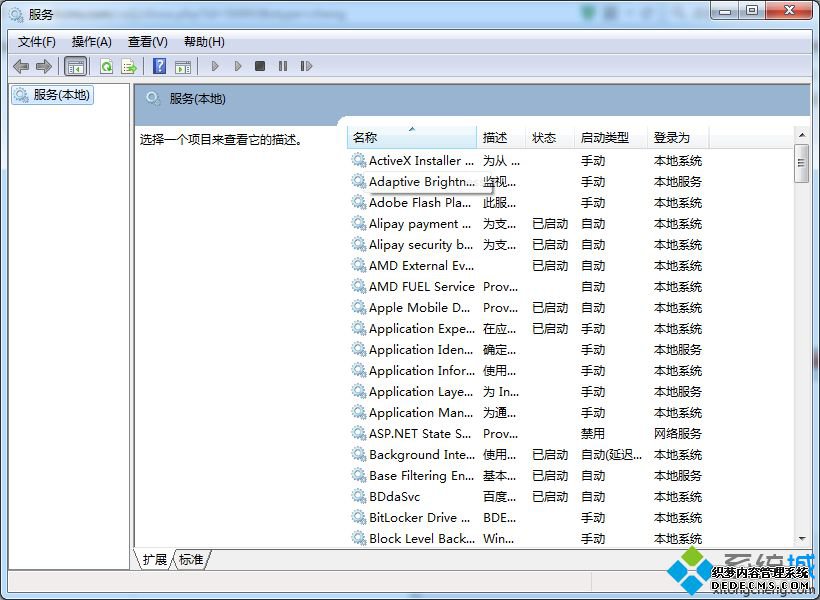This screenshot has width=820, height=600.
Task: Select the BitLocker Drive service name
Action: click(x=419, y=517)
